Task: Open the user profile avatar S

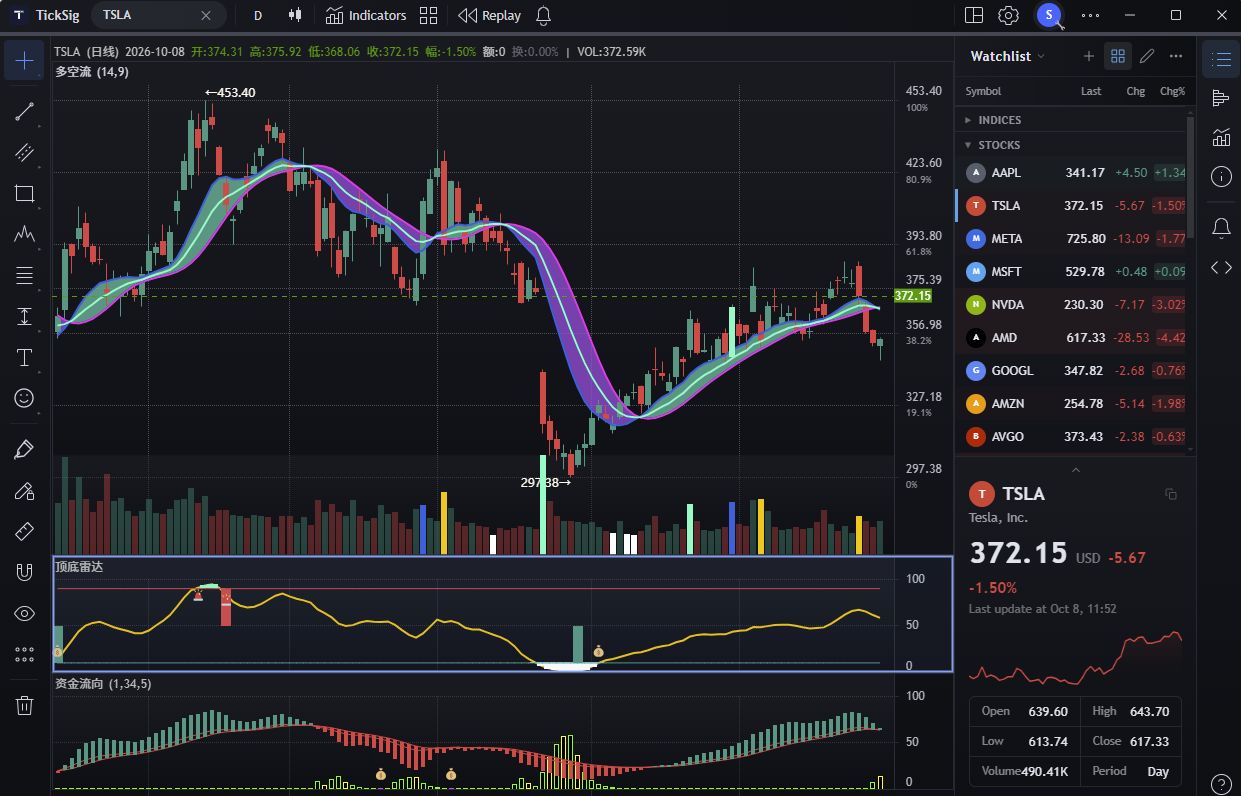Action: 1048,15
